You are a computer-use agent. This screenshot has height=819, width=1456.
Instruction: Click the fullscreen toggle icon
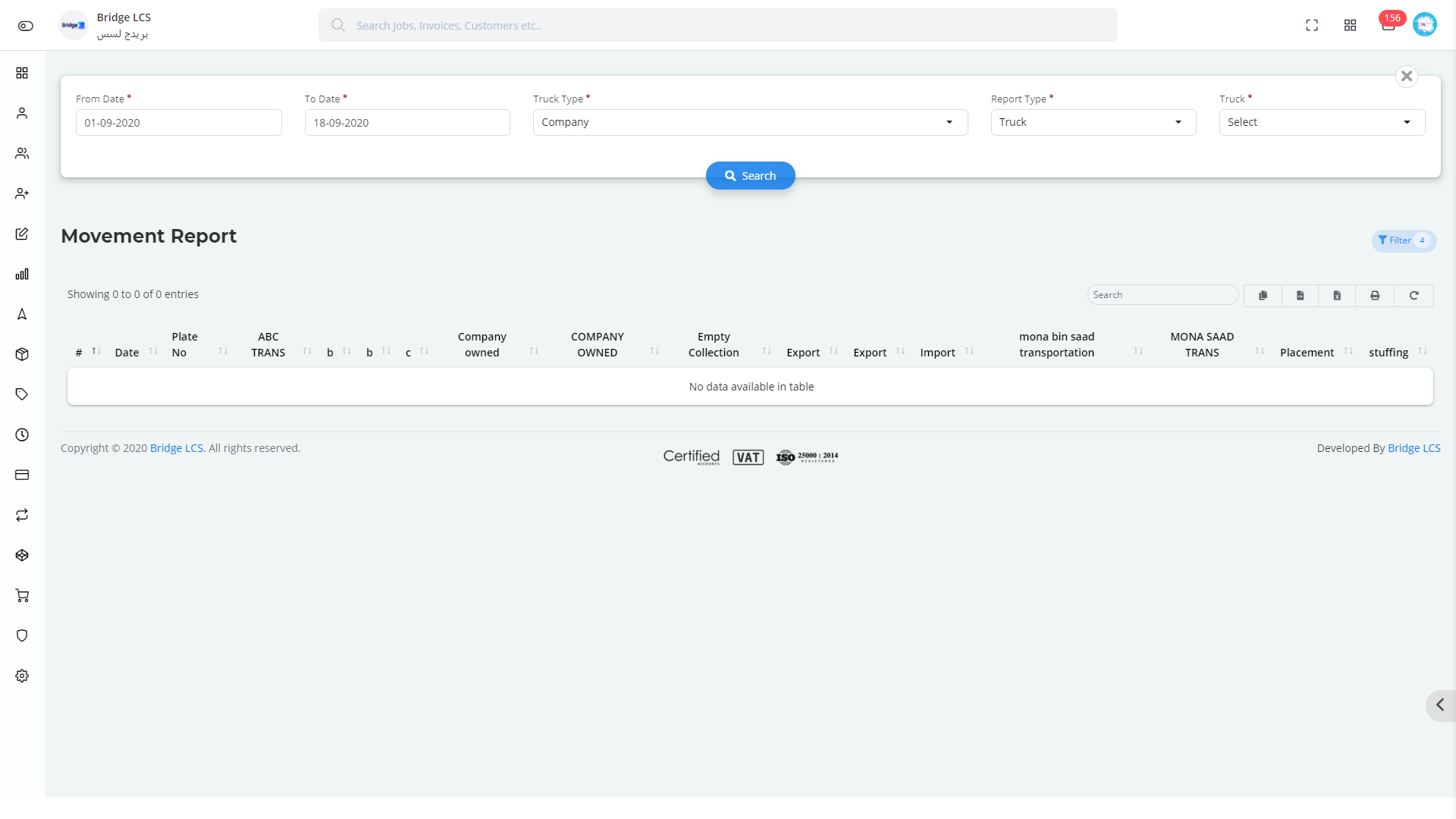pos(1312,25)
